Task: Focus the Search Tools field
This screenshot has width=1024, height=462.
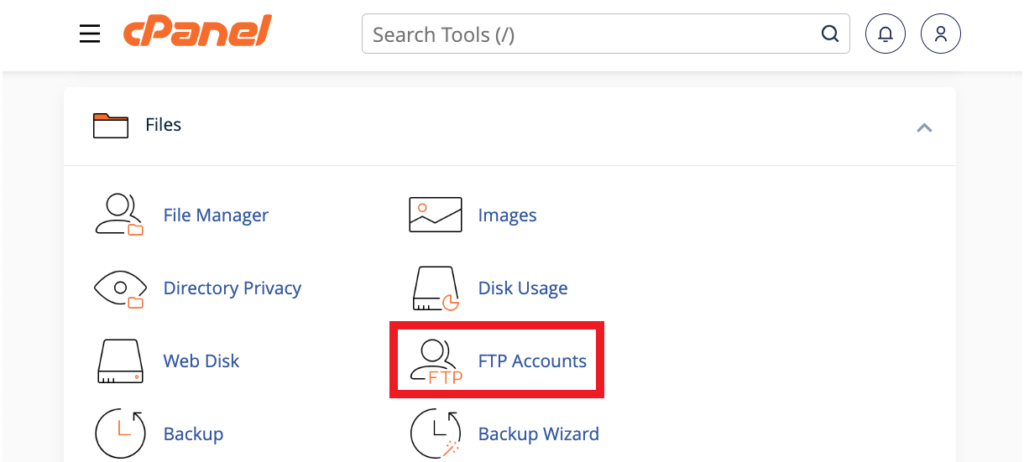Action: click(x=605, y=33)
